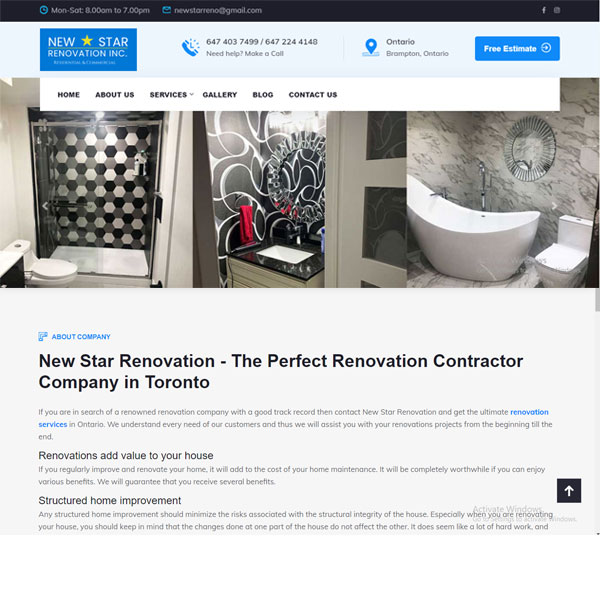Click the Free Estimate button
Viewport: 600px width, 600px height.
coord(517,49)
